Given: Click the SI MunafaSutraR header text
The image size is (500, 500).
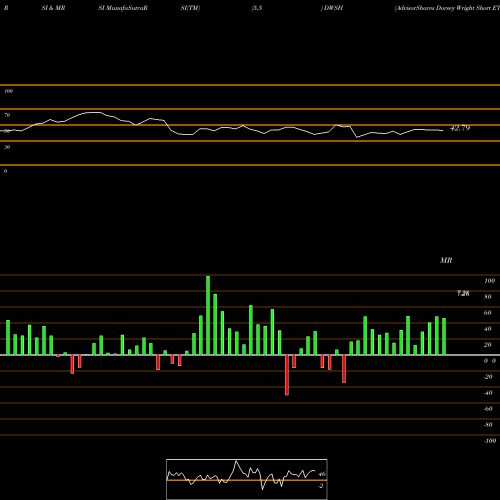Looking at the screenshot, I should (123, 8).
